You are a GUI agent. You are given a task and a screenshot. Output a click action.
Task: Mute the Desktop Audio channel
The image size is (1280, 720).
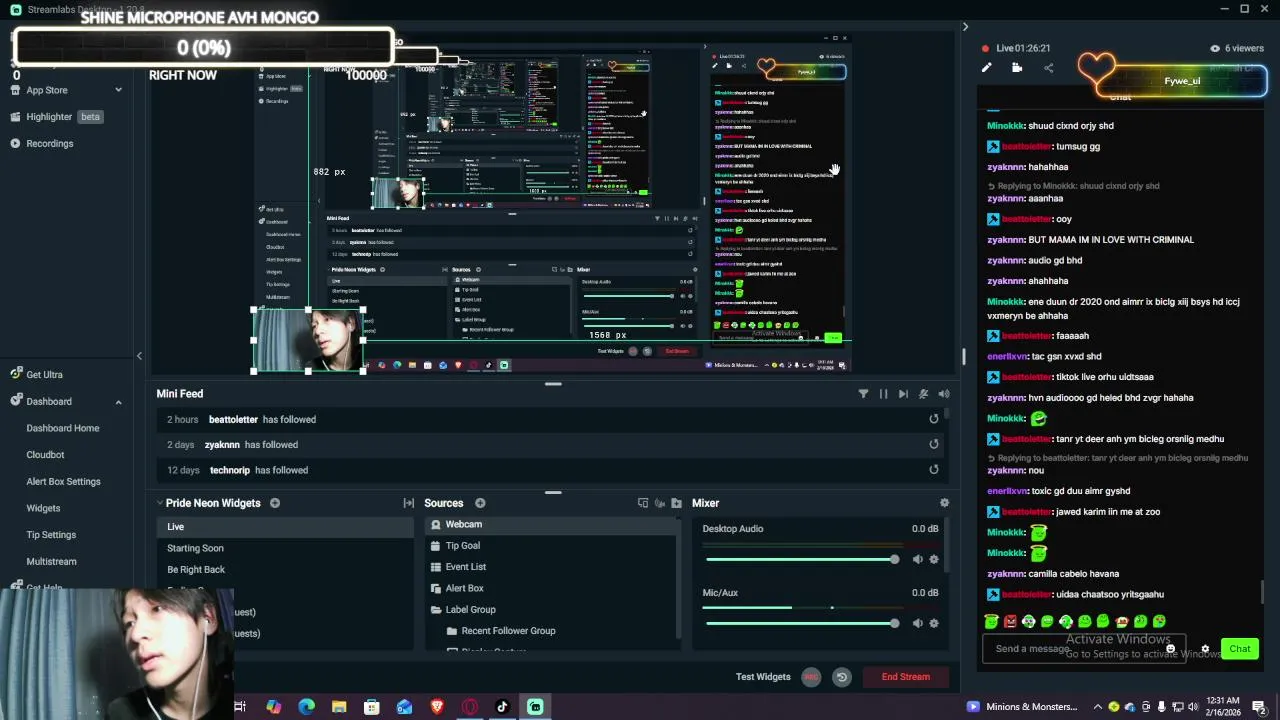point(917,559)
